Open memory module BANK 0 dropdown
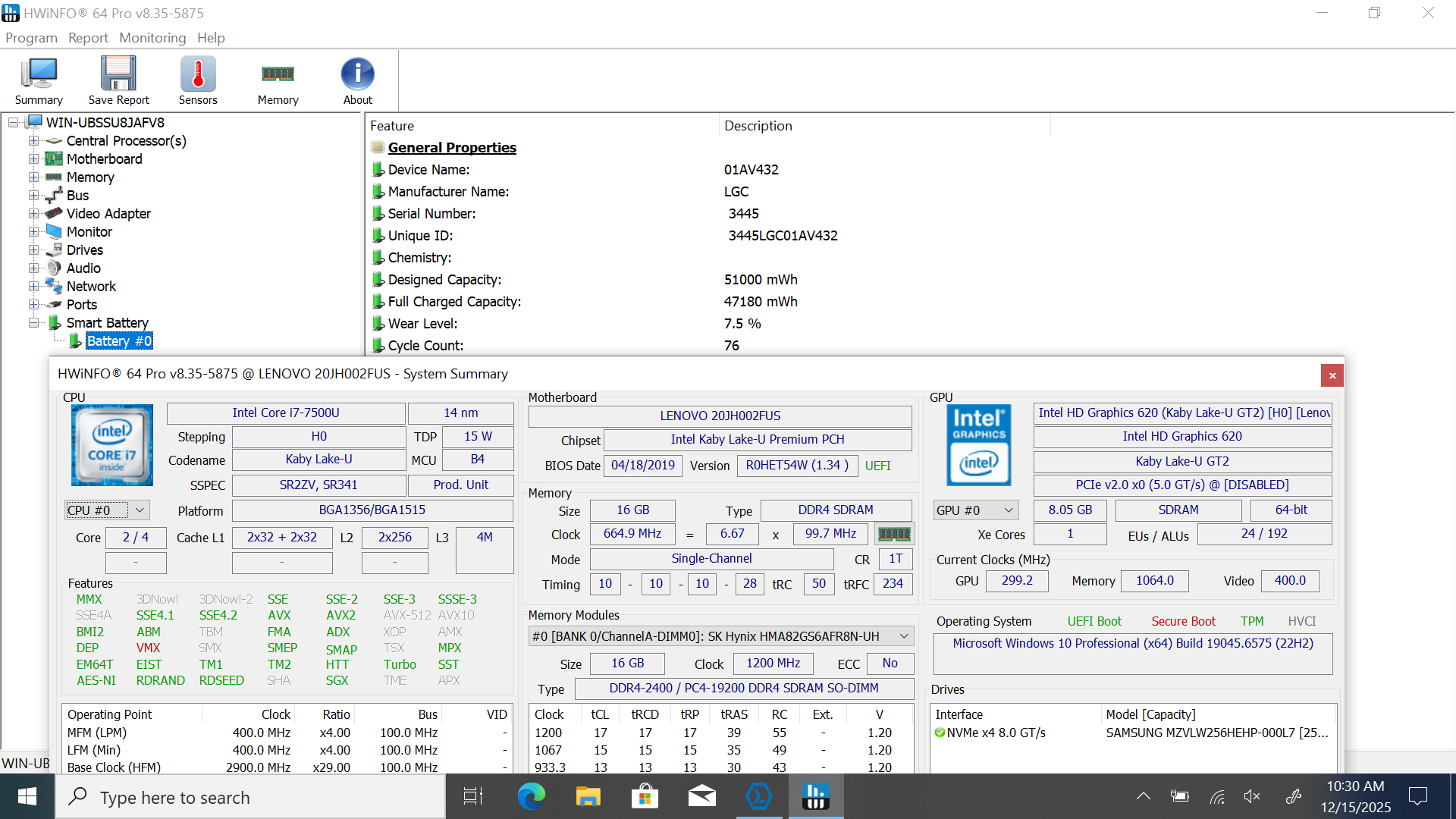Image resolution: width=1456 pixels, height=819 pixels. [720, 636]
